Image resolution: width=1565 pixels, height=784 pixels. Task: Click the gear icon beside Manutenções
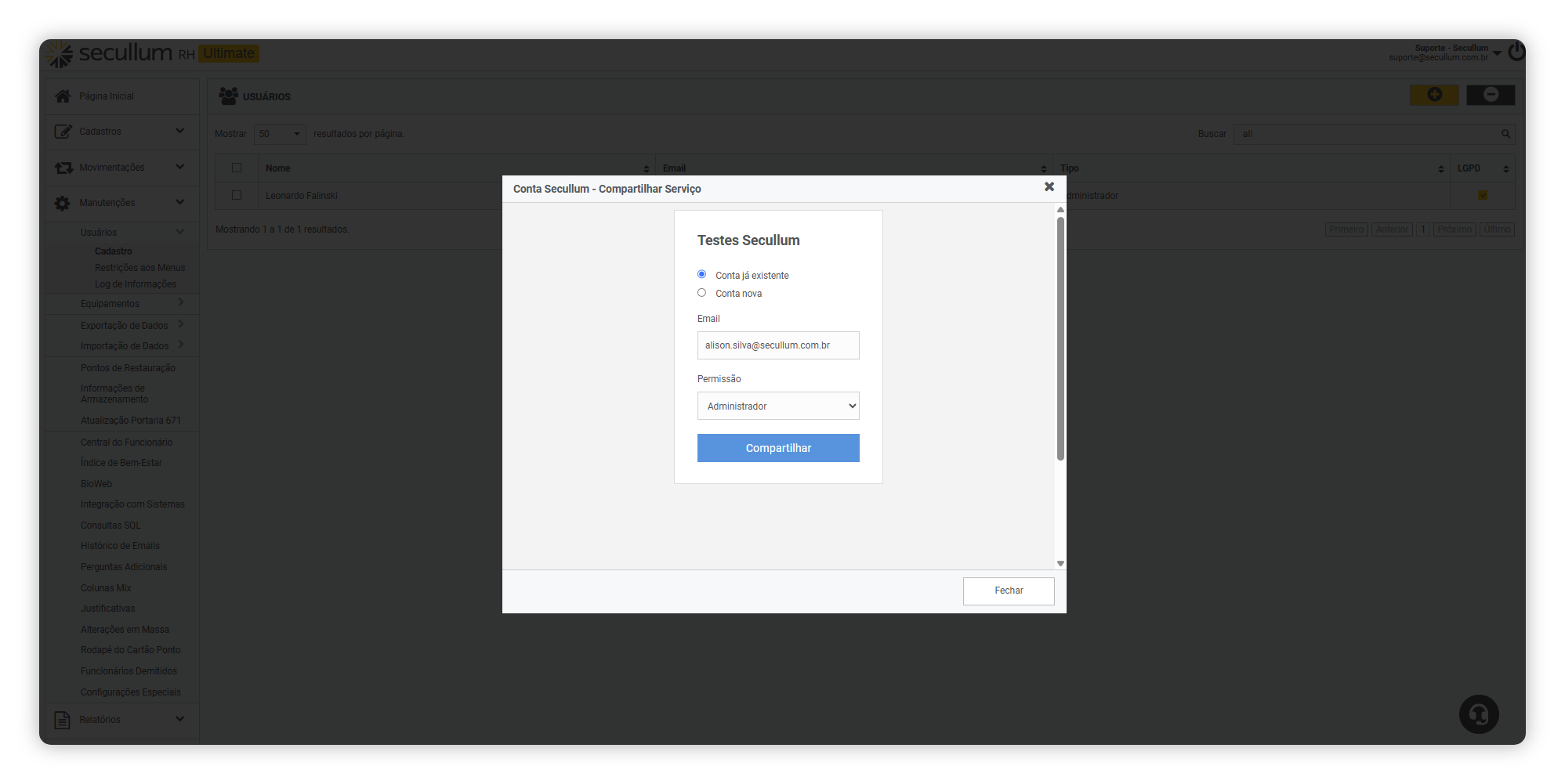(63, 203)
